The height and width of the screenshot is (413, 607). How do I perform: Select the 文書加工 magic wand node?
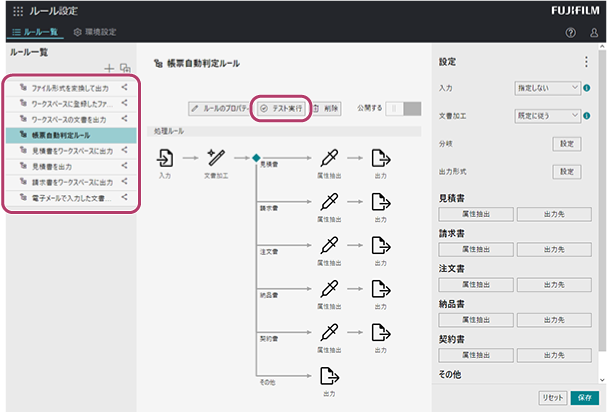point(216,158)
